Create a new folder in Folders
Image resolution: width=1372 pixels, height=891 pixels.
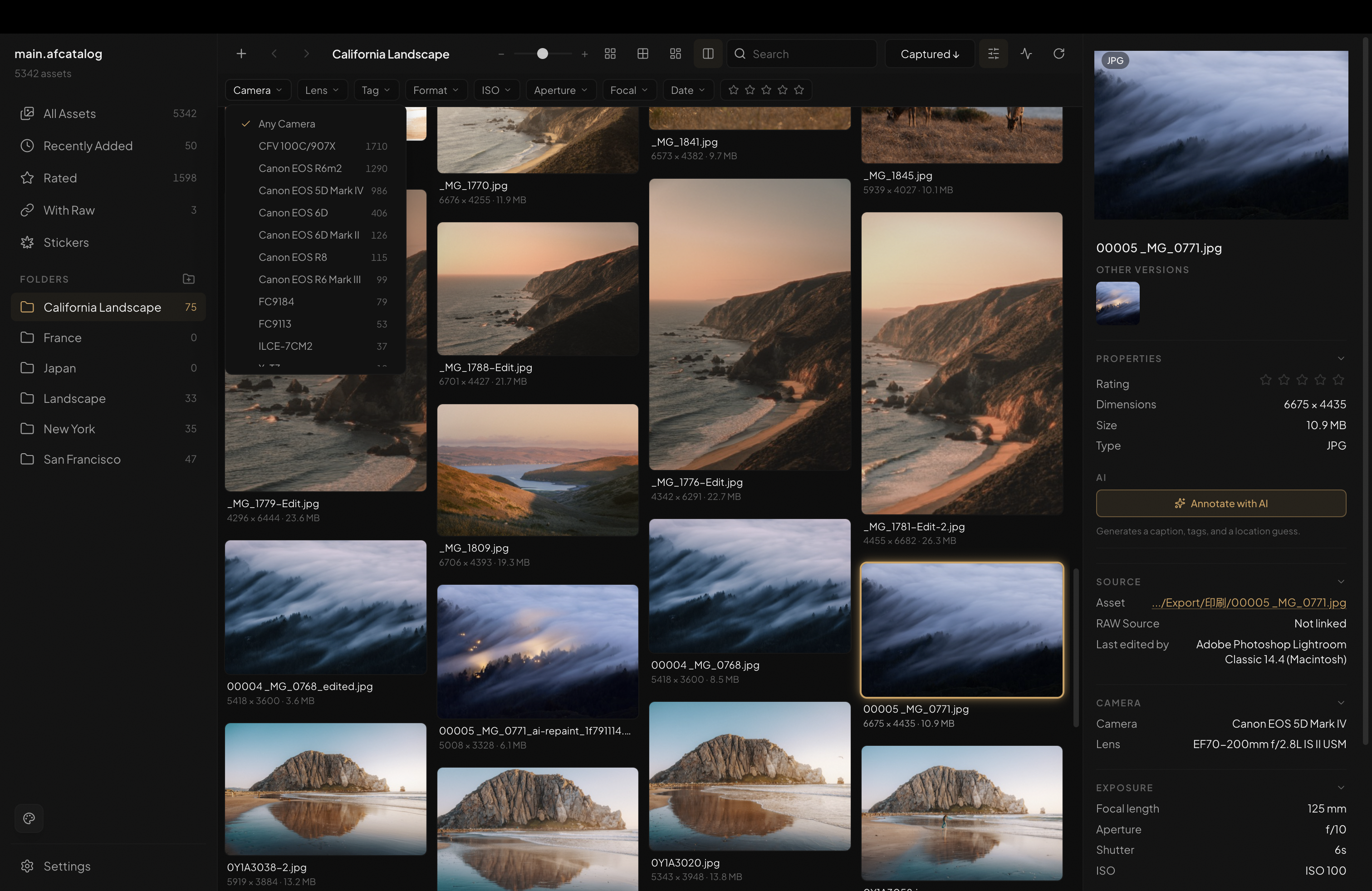click(188, 279)
